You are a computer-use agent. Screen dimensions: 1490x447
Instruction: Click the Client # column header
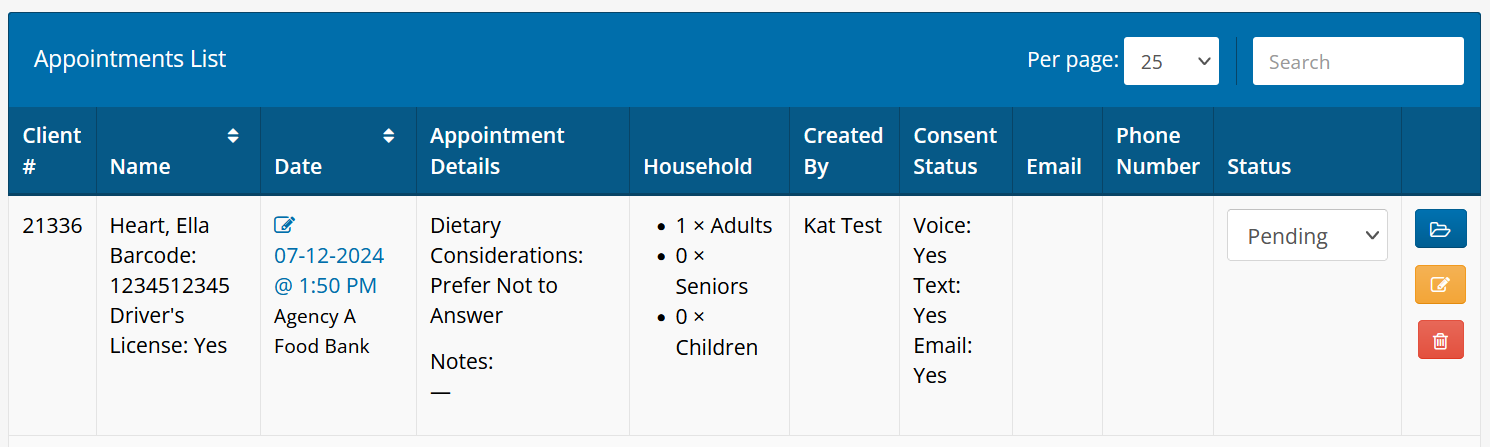[52, 151]
